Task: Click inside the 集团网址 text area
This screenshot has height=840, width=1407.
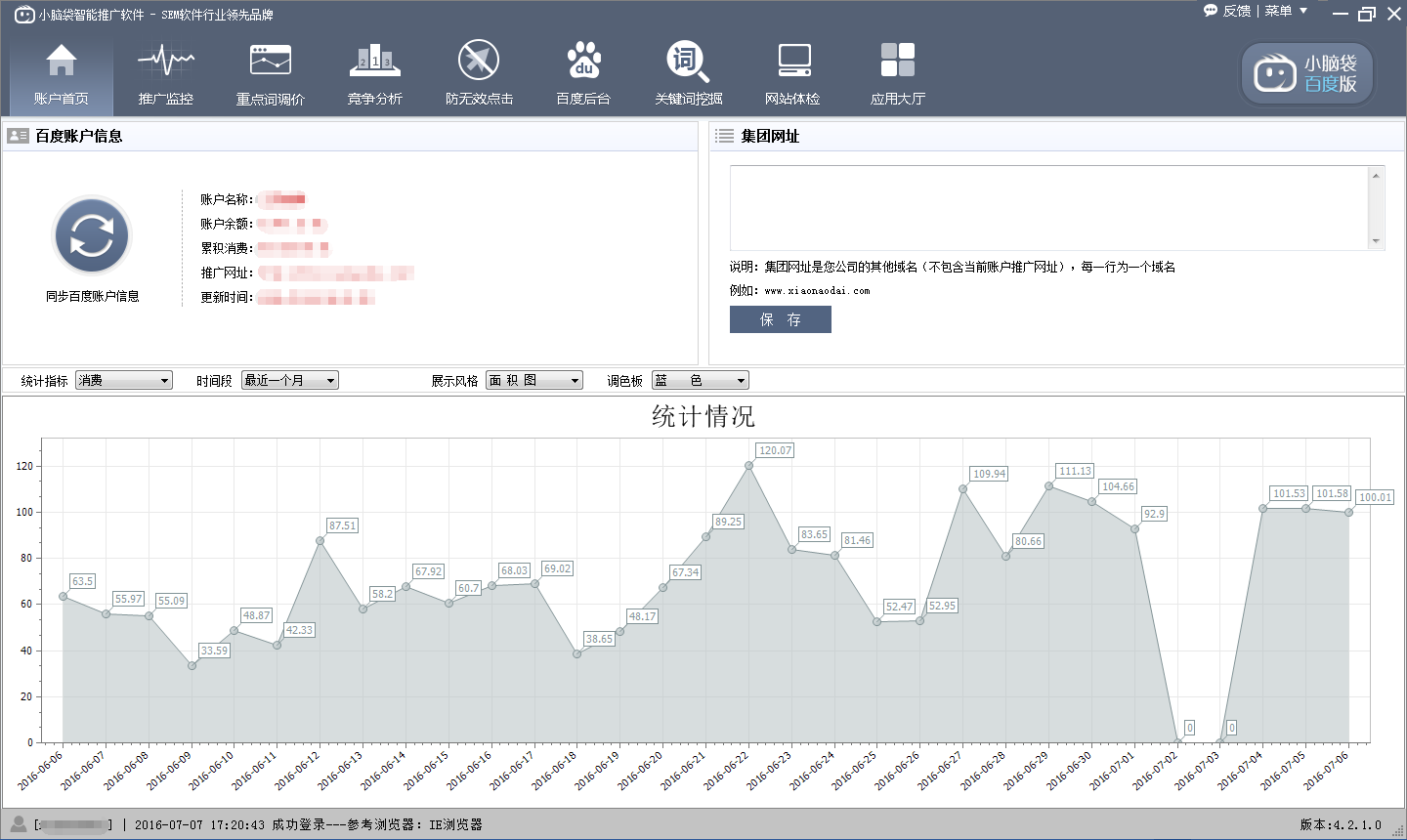Action: [x=1045, y=207]
